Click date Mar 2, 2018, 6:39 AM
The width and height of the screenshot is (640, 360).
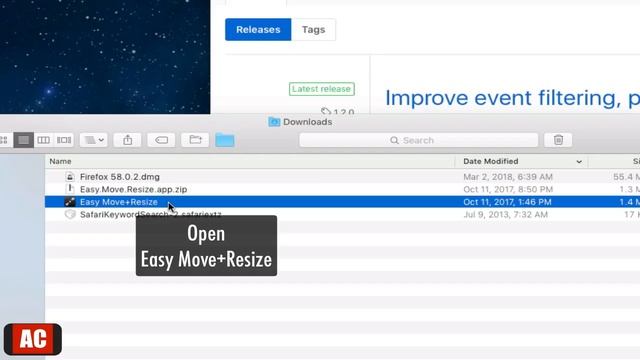[508, 177]
